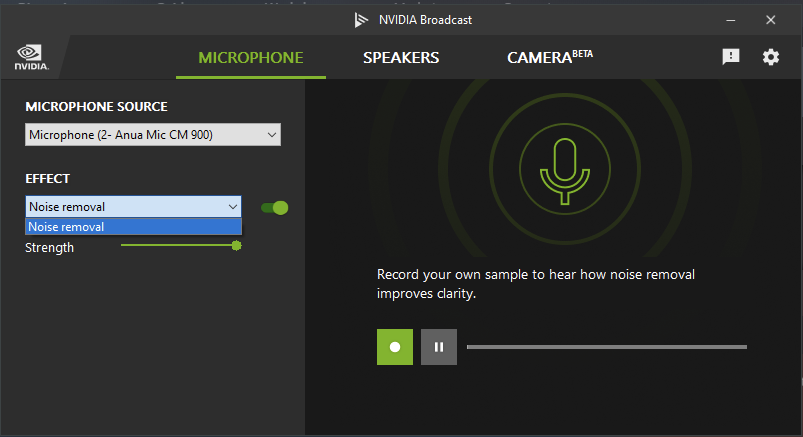The image size is (803, 437).
Task: Open the Microphone Source dropdown
Action: pyautogui.click(x=153, y=135)
